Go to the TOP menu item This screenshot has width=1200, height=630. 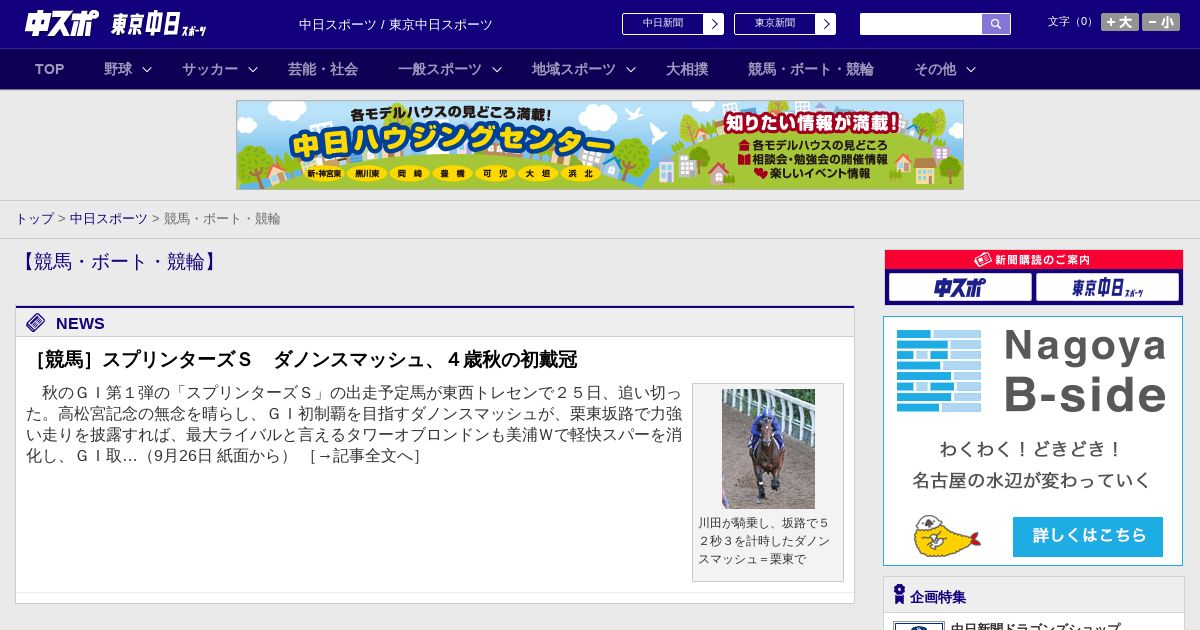(49, 69)
